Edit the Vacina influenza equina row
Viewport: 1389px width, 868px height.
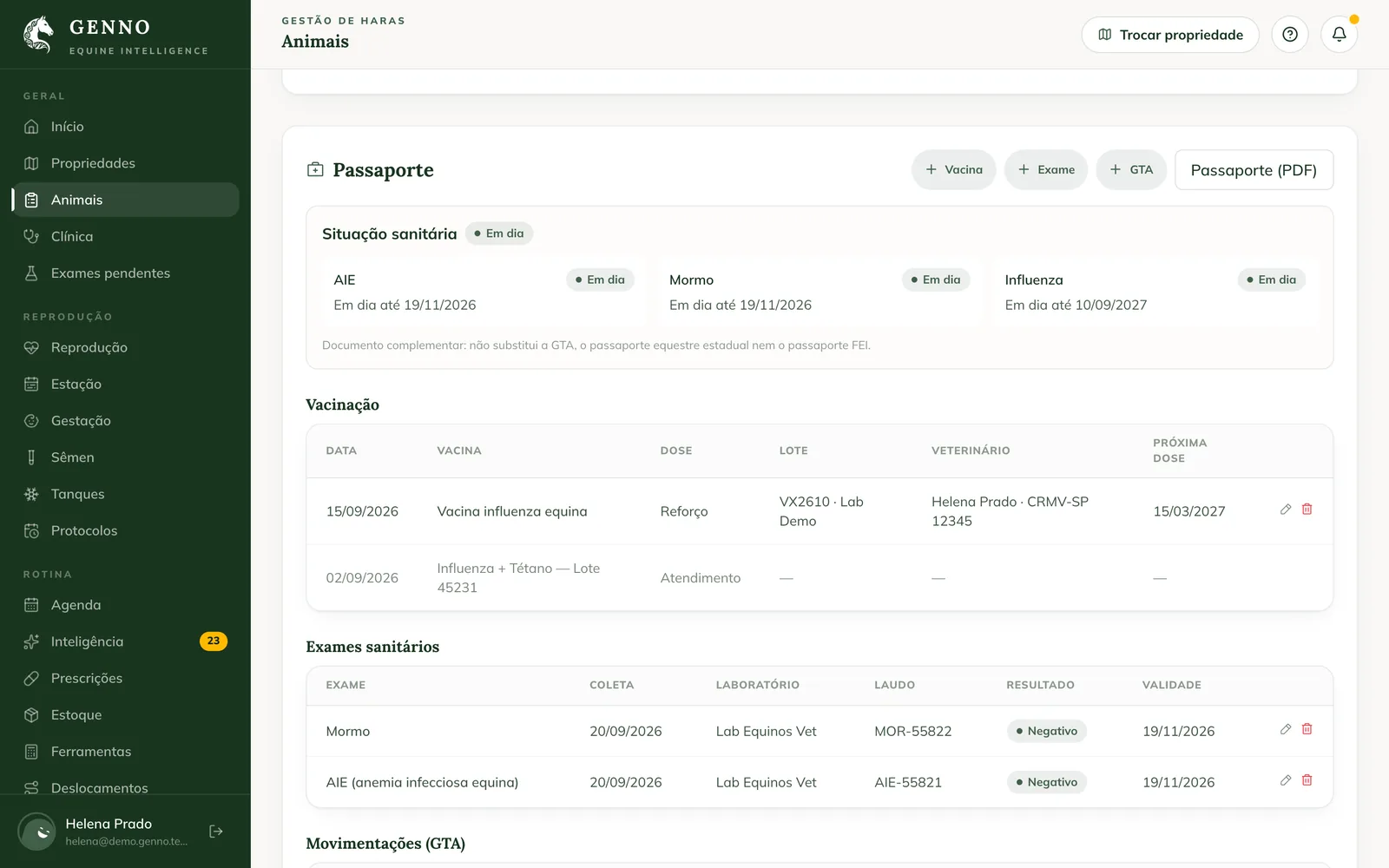coord(1286,510)
